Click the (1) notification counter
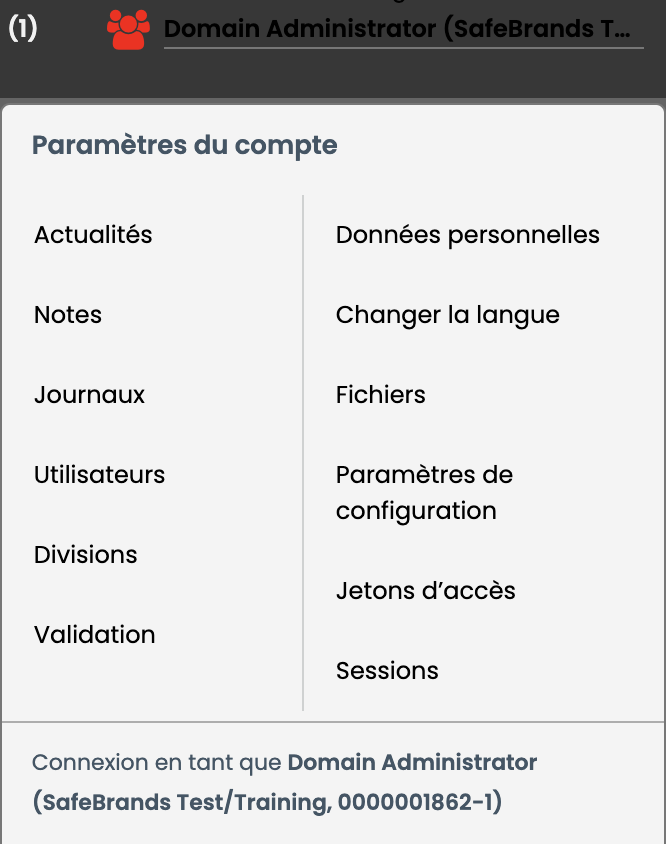 coord(23,29)
